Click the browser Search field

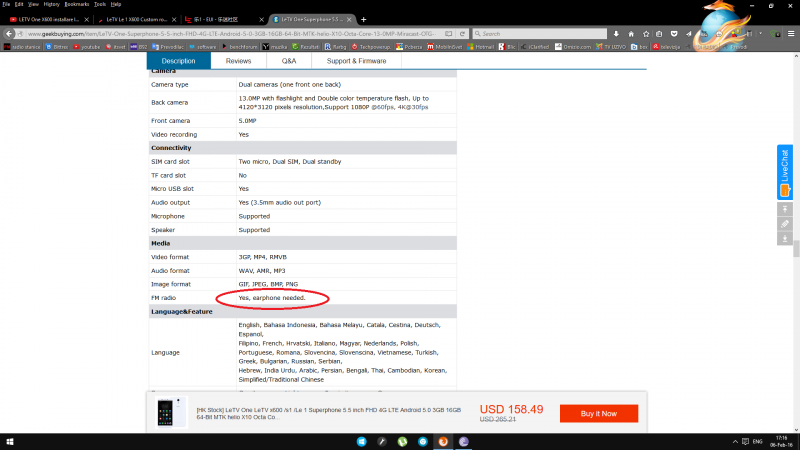[540, 34]
